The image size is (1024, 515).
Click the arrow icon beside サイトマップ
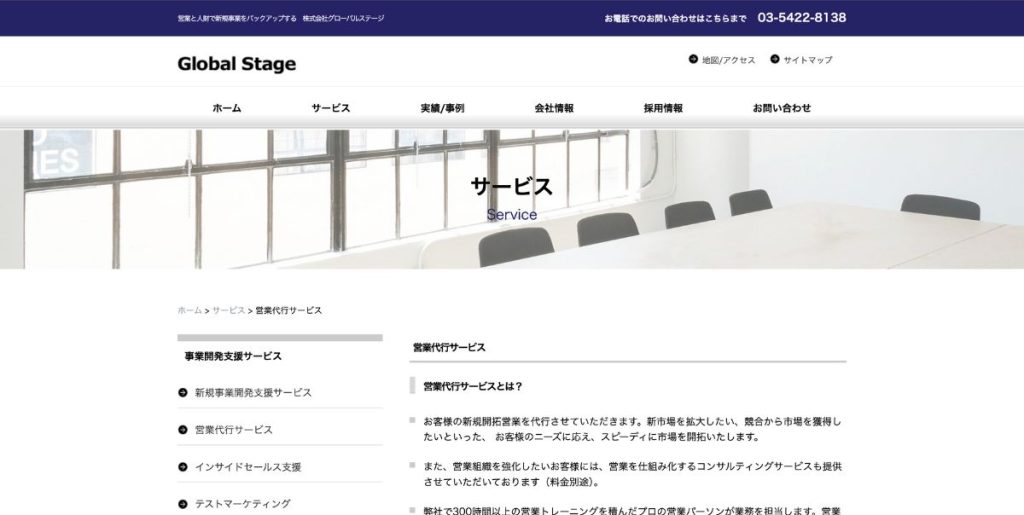click(x=775, y=60)
